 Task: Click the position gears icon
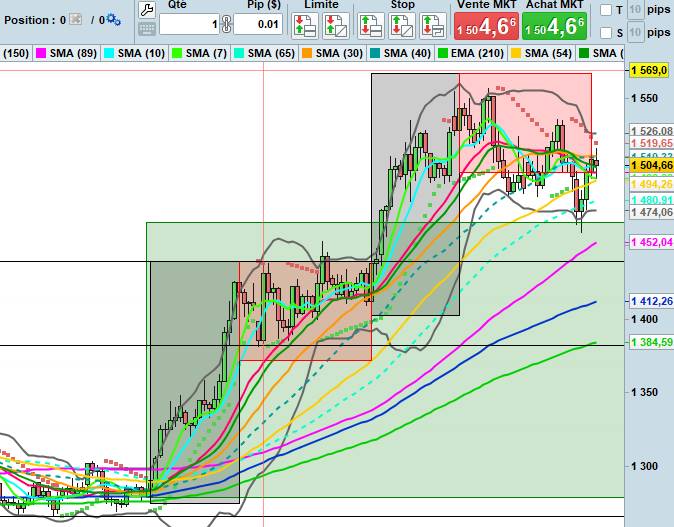click(x=112, y=20)
